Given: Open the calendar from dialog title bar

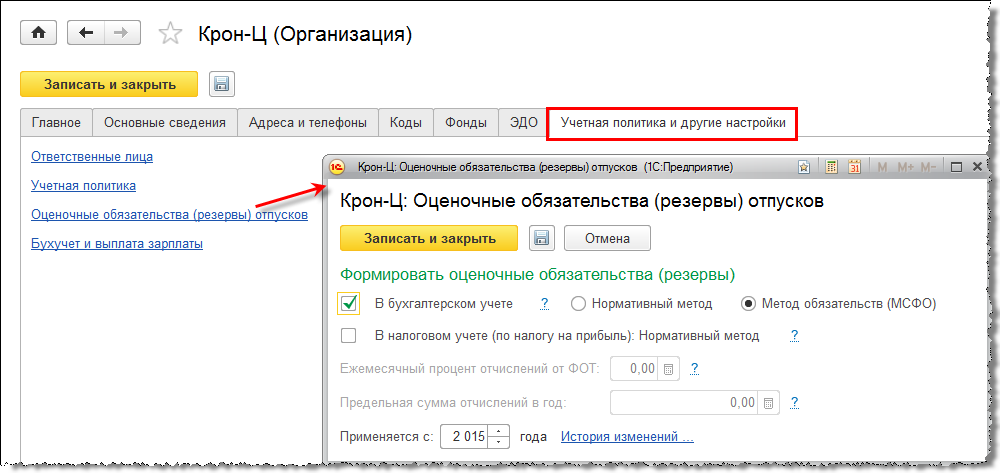Looking at the screenshot, I should click(x=855, y=167).
